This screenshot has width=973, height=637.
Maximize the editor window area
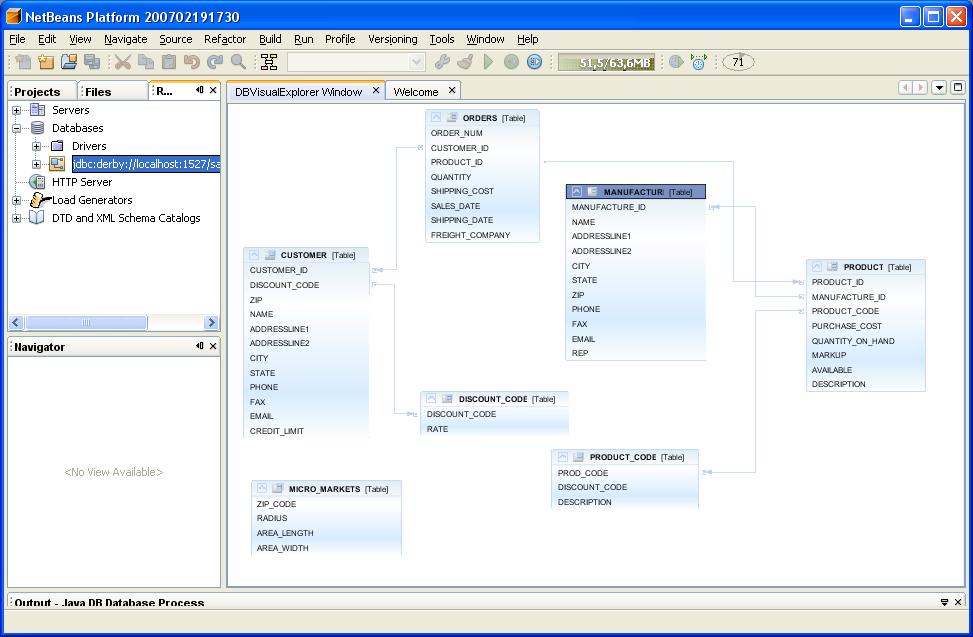point(958,87)
